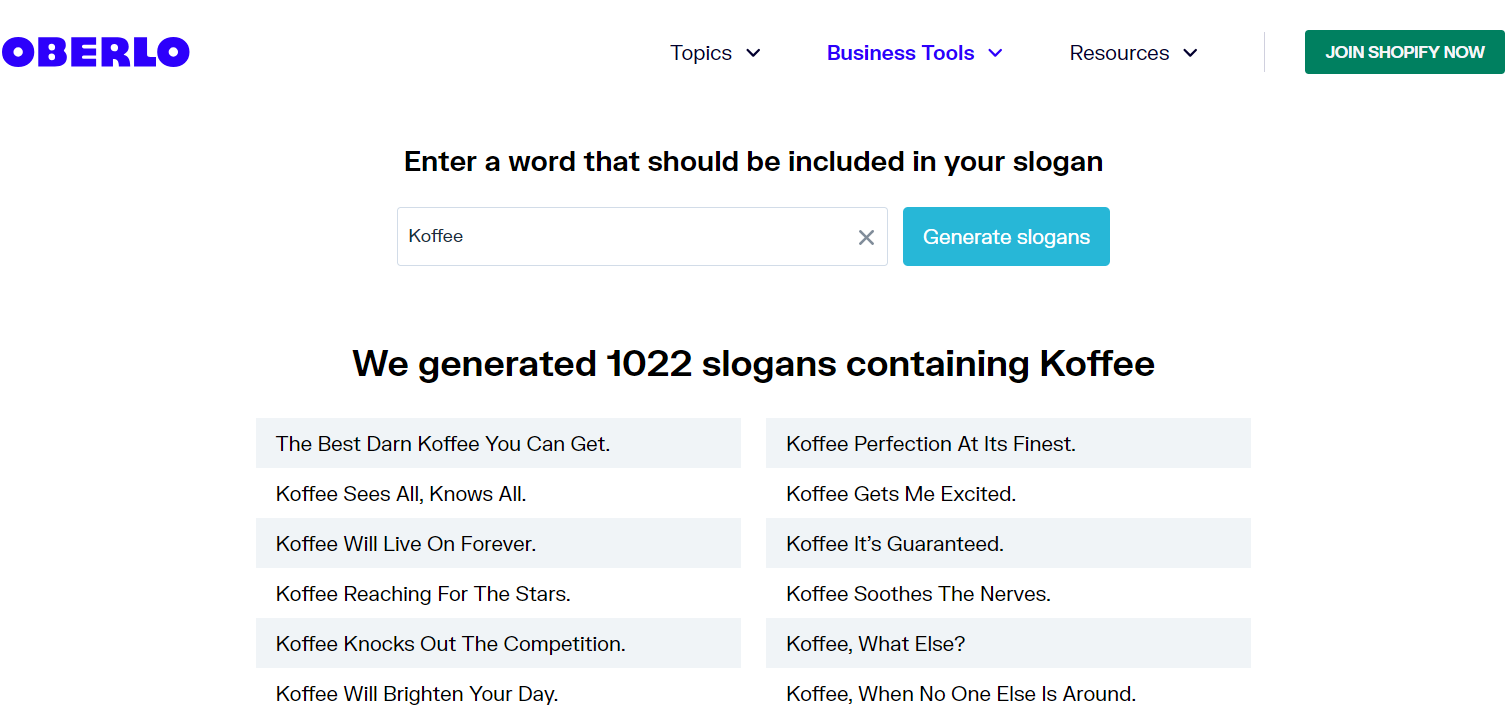Pick slogan "Koffee Will Live On Forever."
This screenshot has width=1511, height=717.
pyautogui.click(x=406, y=544)
